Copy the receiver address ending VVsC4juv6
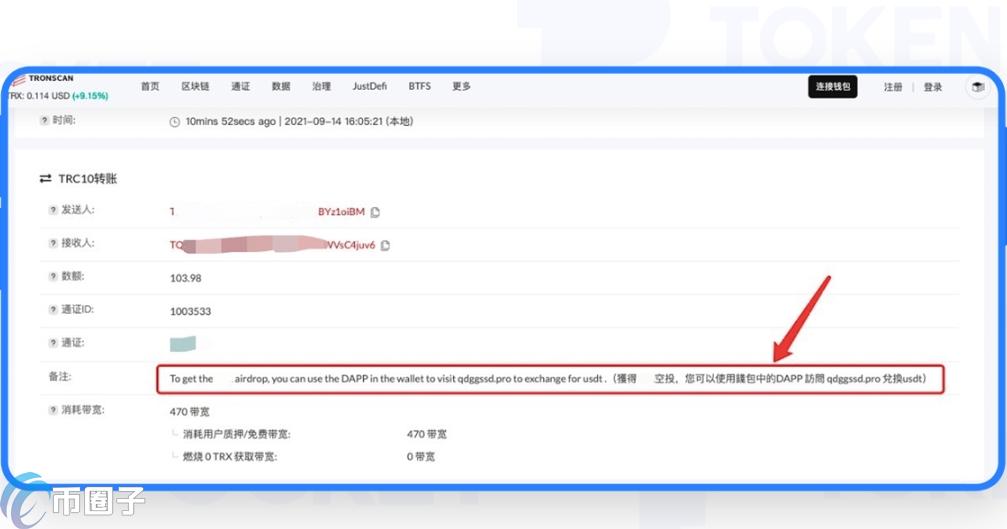 (x=385, y=245)
